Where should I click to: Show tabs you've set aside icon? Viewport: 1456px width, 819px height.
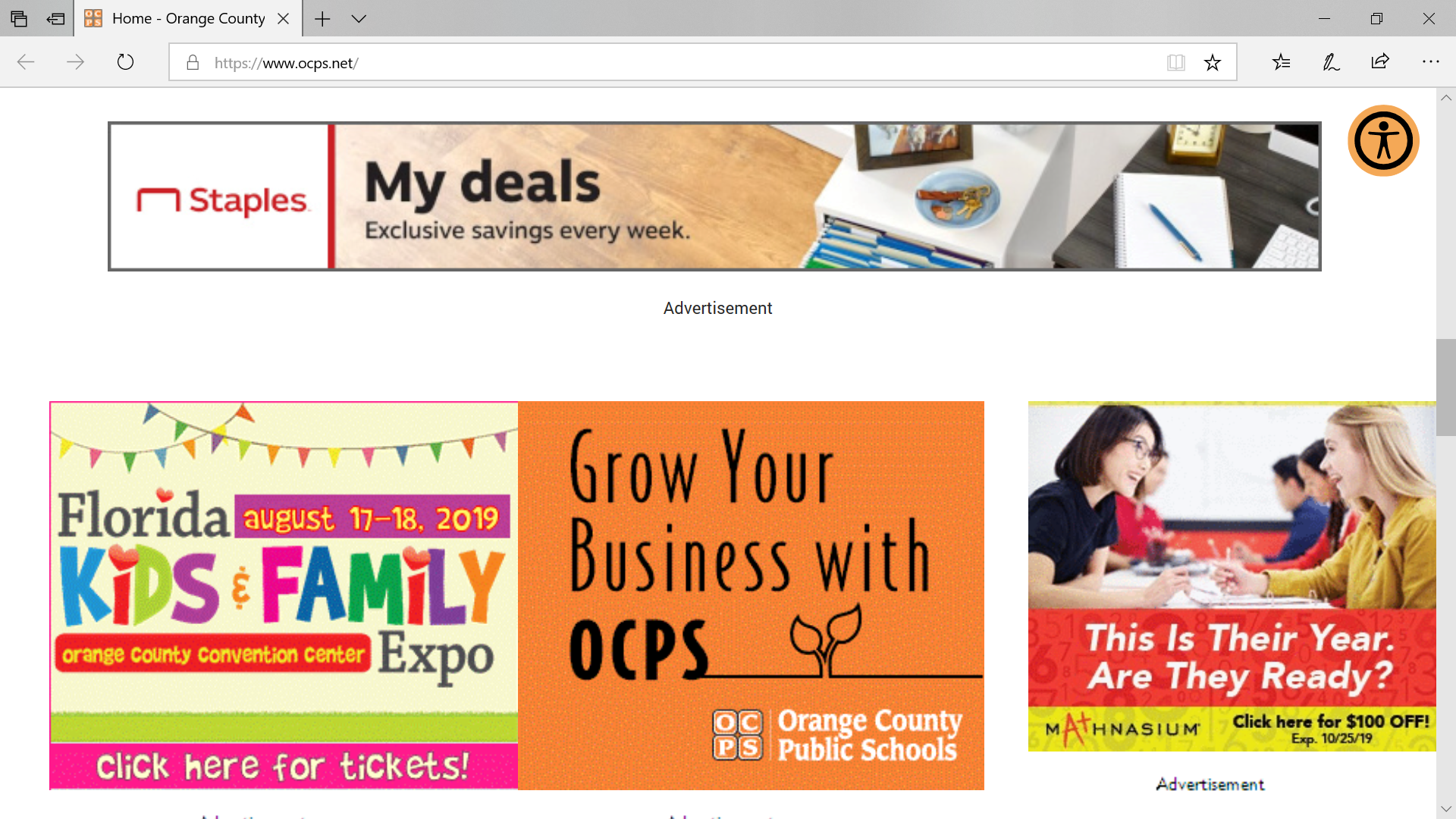tap(19, 19)
